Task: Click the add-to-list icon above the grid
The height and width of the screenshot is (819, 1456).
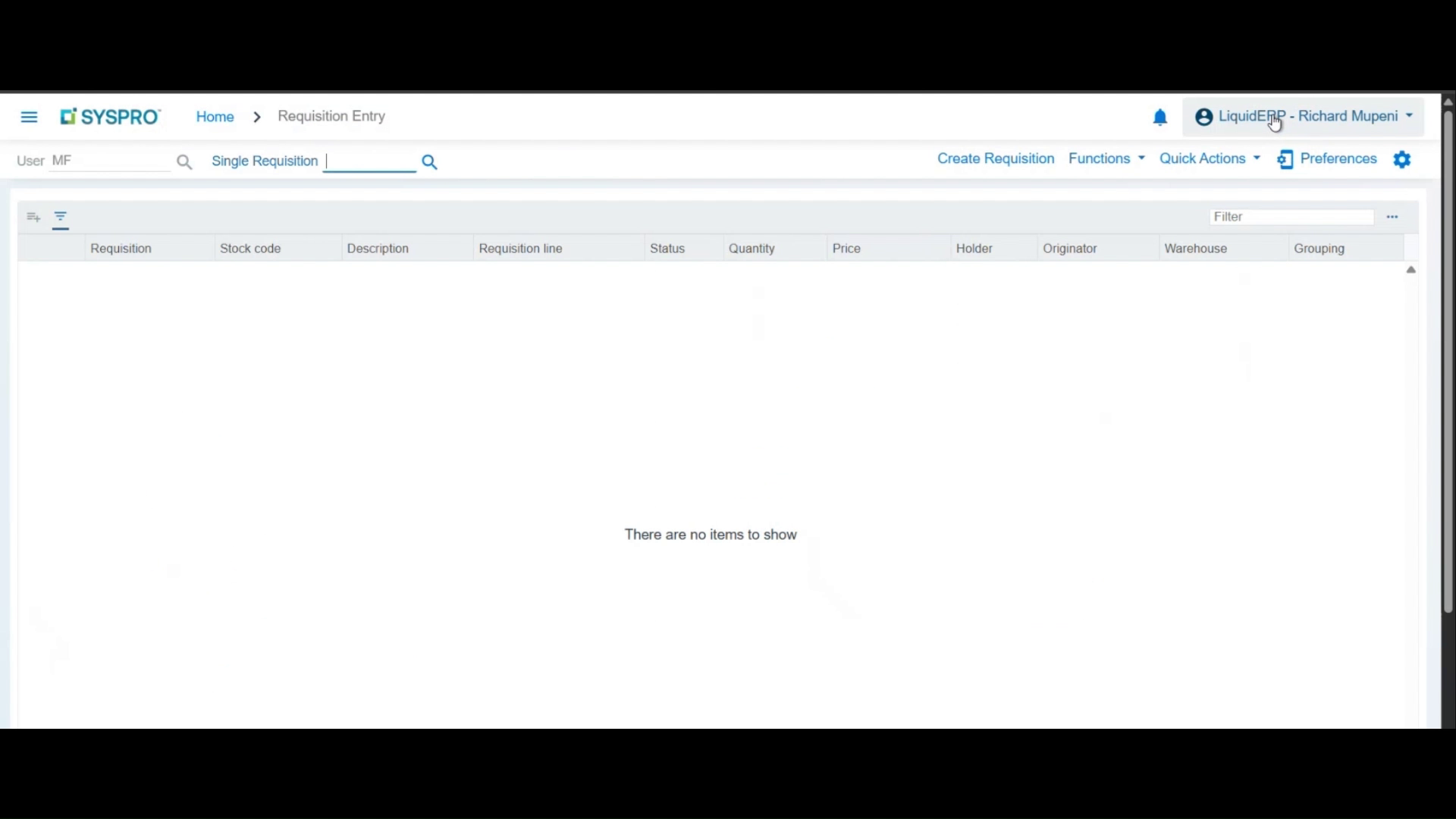Action: click(x=33, y=217)
